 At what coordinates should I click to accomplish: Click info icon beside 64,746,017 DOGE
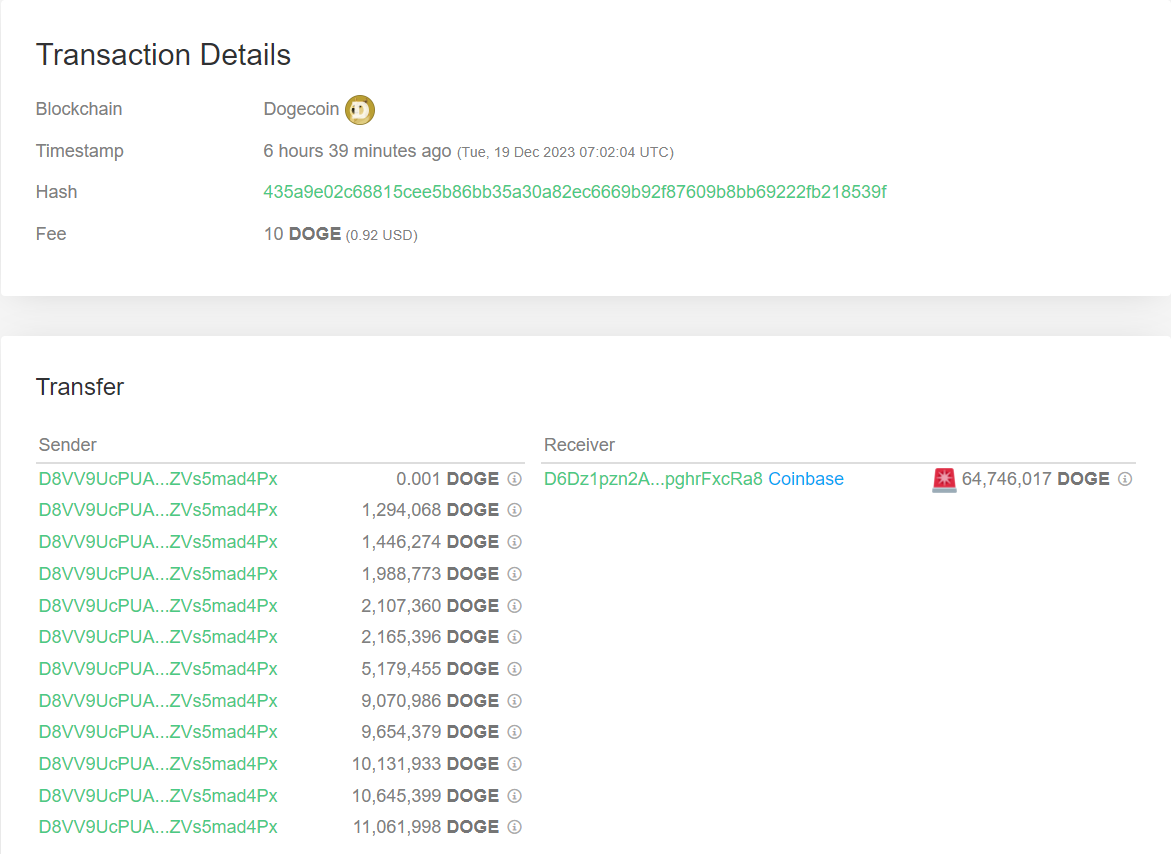click(1125, 479)
